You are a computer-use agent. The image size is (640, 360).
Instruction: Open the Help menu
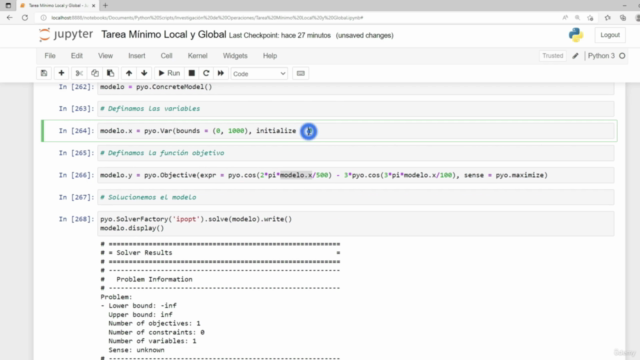[x=270, y=56]
